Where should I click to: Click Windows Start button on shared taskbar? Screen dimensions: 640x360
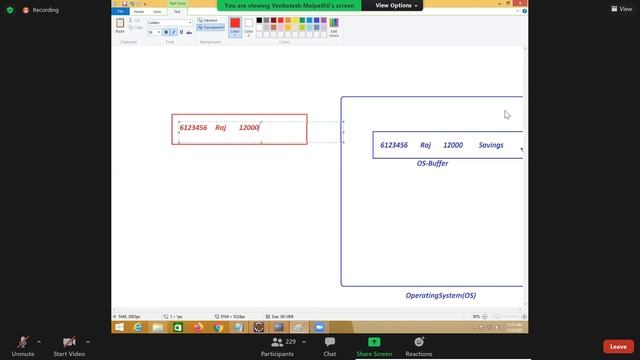tap(119, 327)
